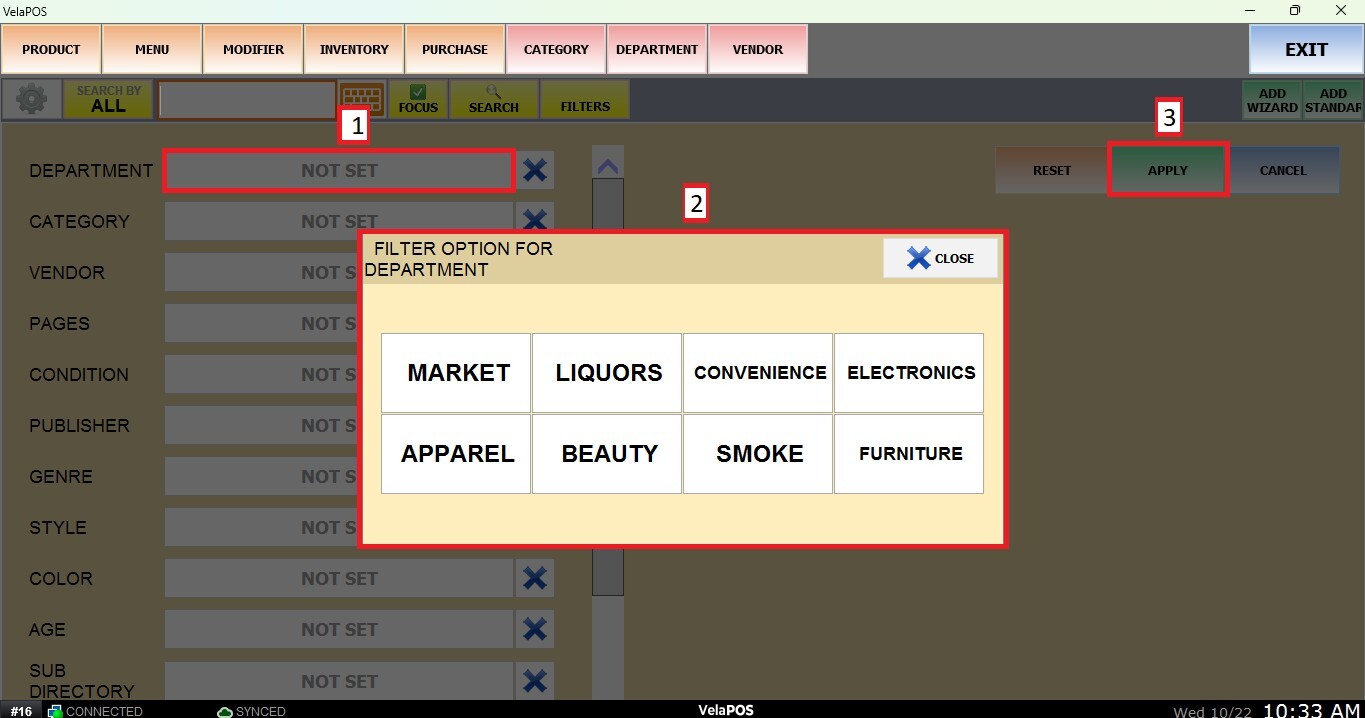Choose the ELECTRONICS department tile

[x=910, y=373]
